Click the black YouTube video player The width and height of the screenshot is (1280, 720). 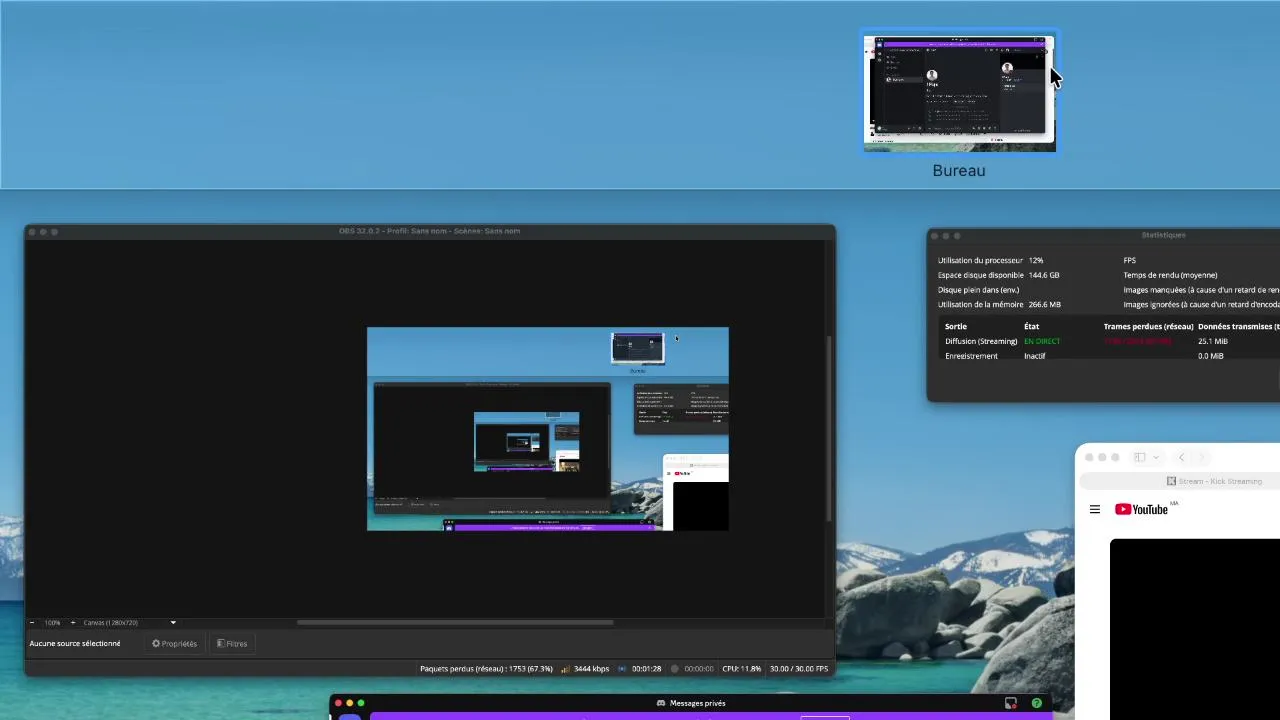pyautogui.click(x=1195, y=629)
